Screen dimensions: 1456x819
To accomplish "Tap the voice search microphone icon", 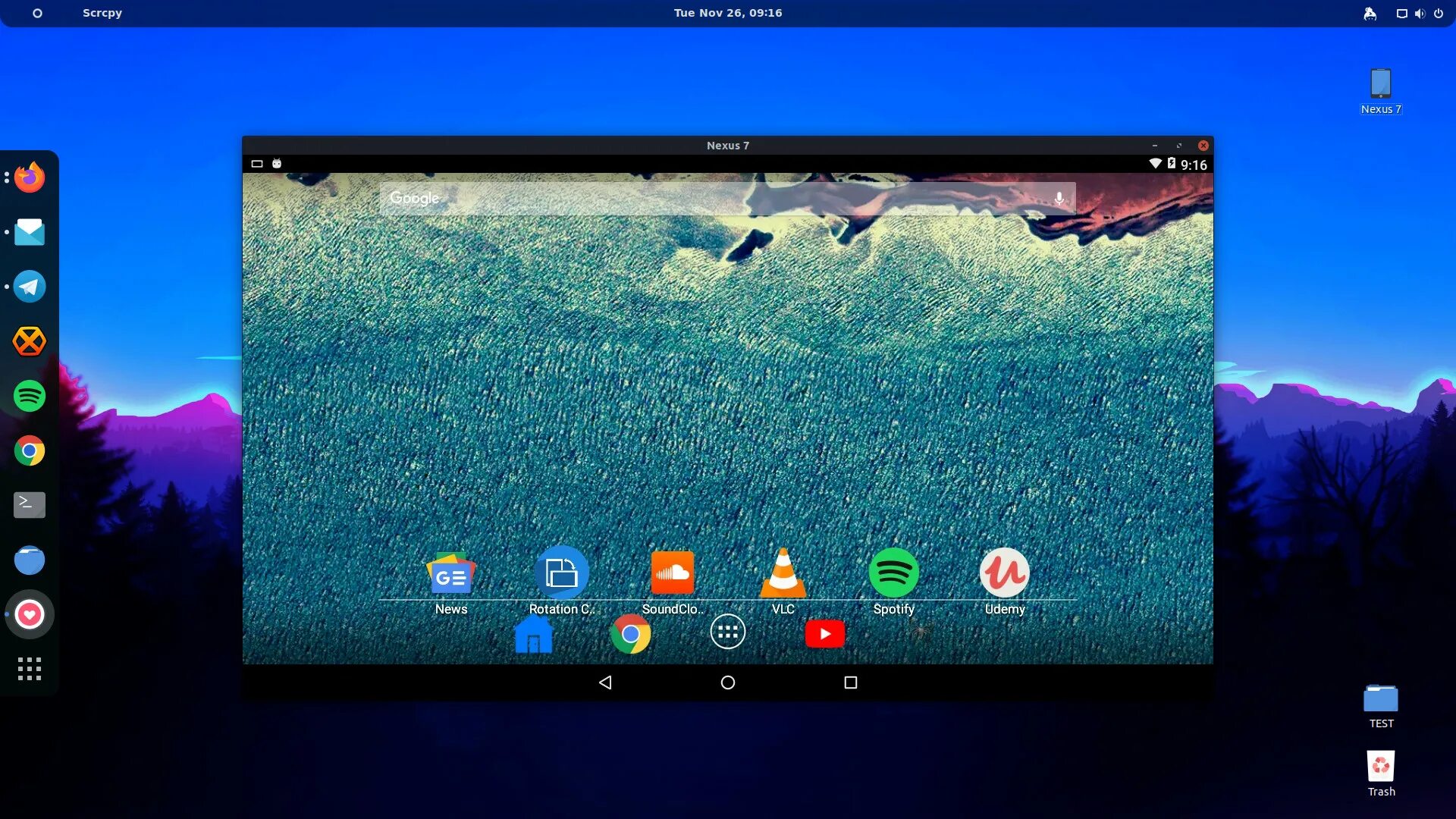I will 1059,199.
